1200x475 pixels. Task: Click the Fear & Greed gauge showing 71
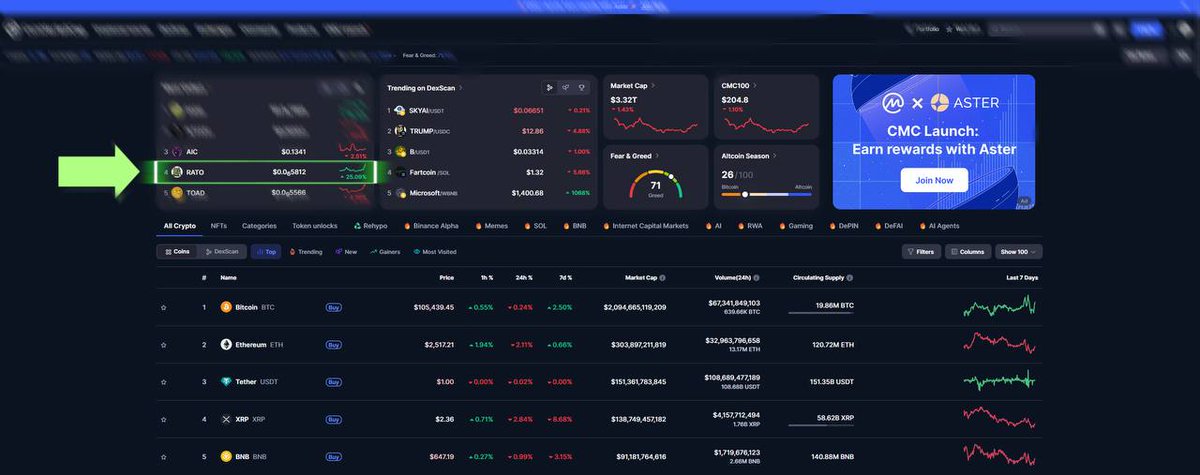click(x=655, y=185)
